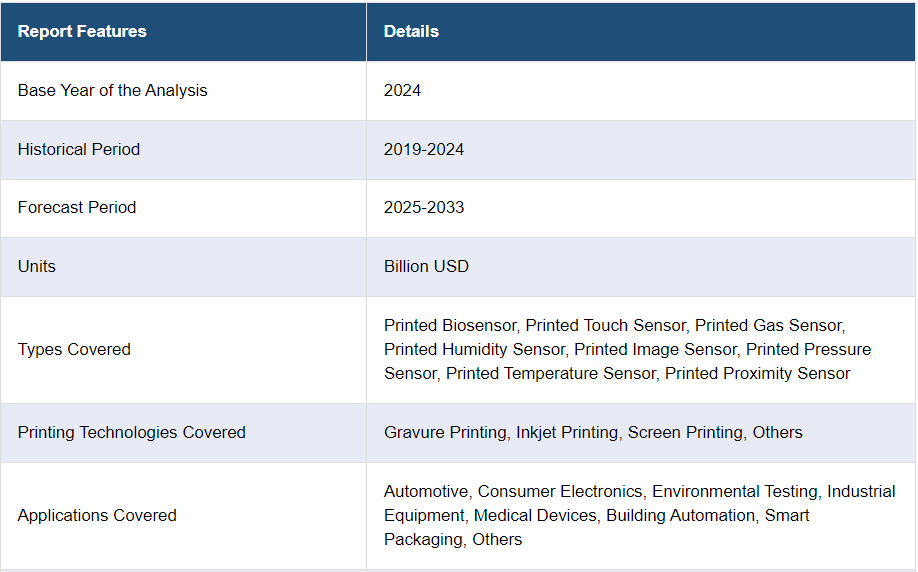This screenshot has height=572, width=918.
Task: Click the Environmental Testing text
Action: pyautogui.click(x=735, y=491)
